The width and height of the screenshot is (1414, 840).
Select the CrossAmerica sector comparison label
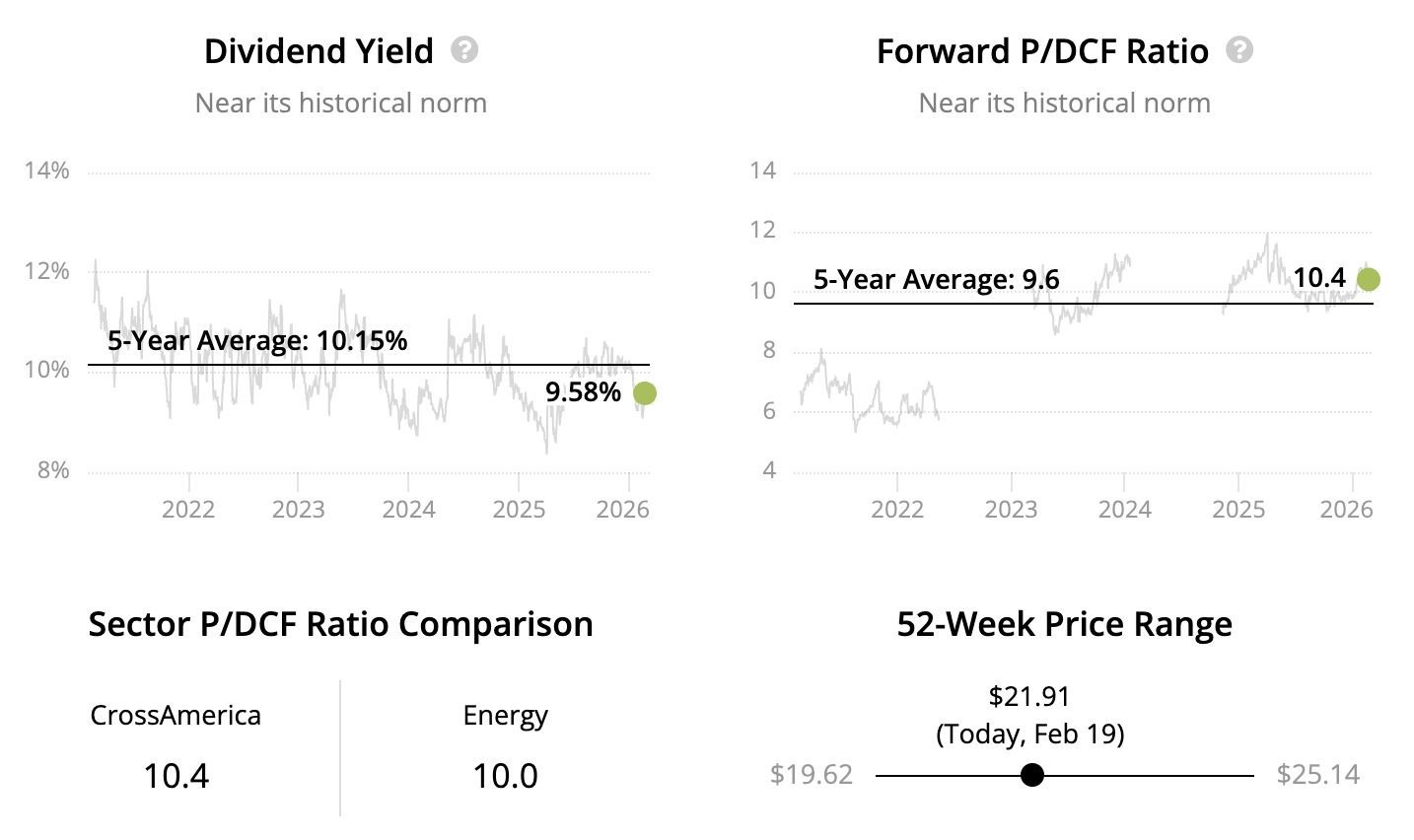pyautogui.click(x=176, y=715)
